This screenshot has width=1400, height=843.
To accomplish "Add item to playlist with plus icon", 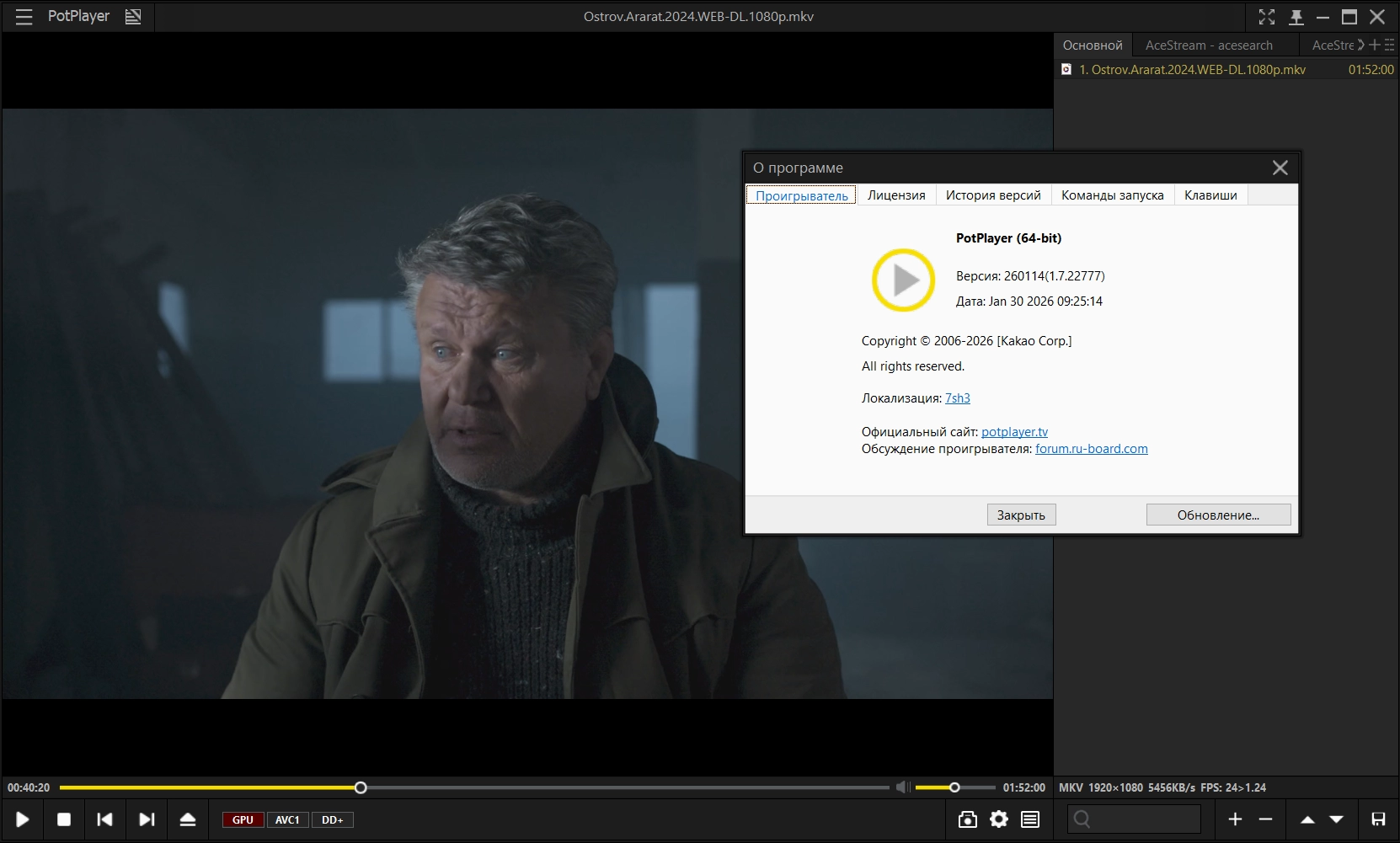I will [1235, 819].
